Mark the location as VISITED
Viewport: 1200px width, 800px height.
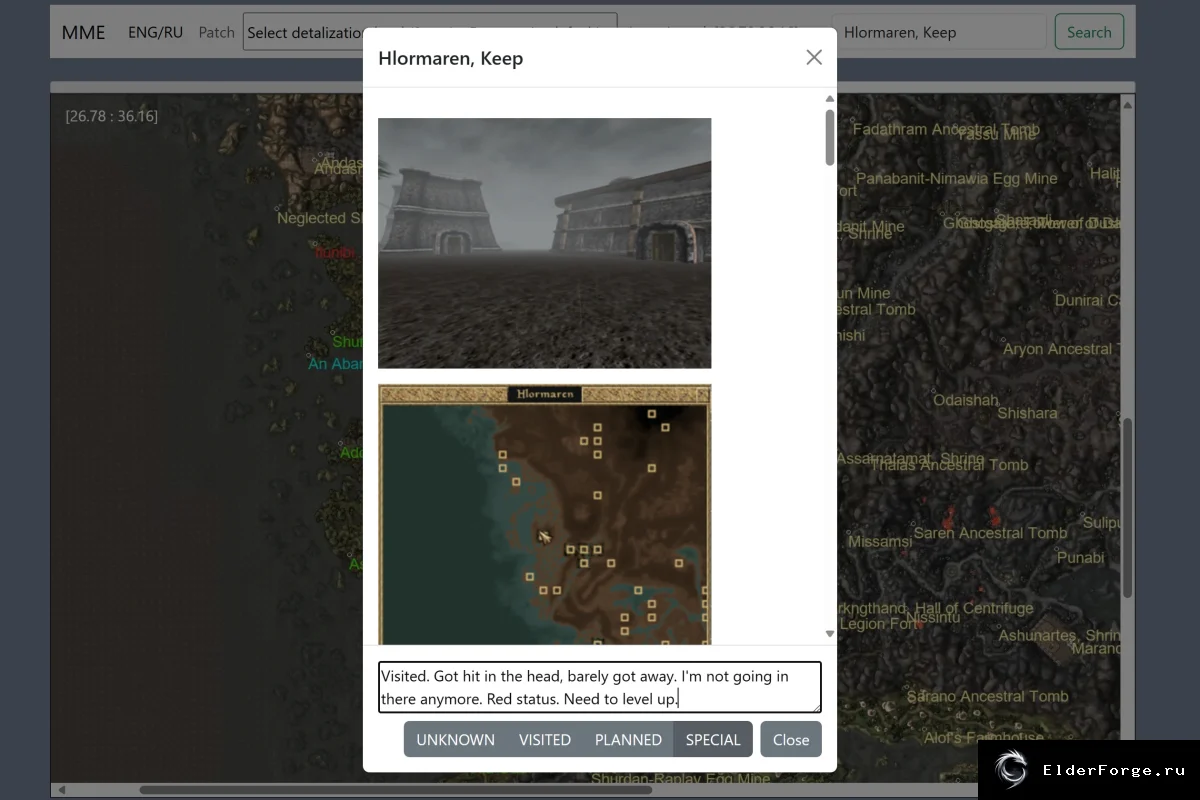545,740
